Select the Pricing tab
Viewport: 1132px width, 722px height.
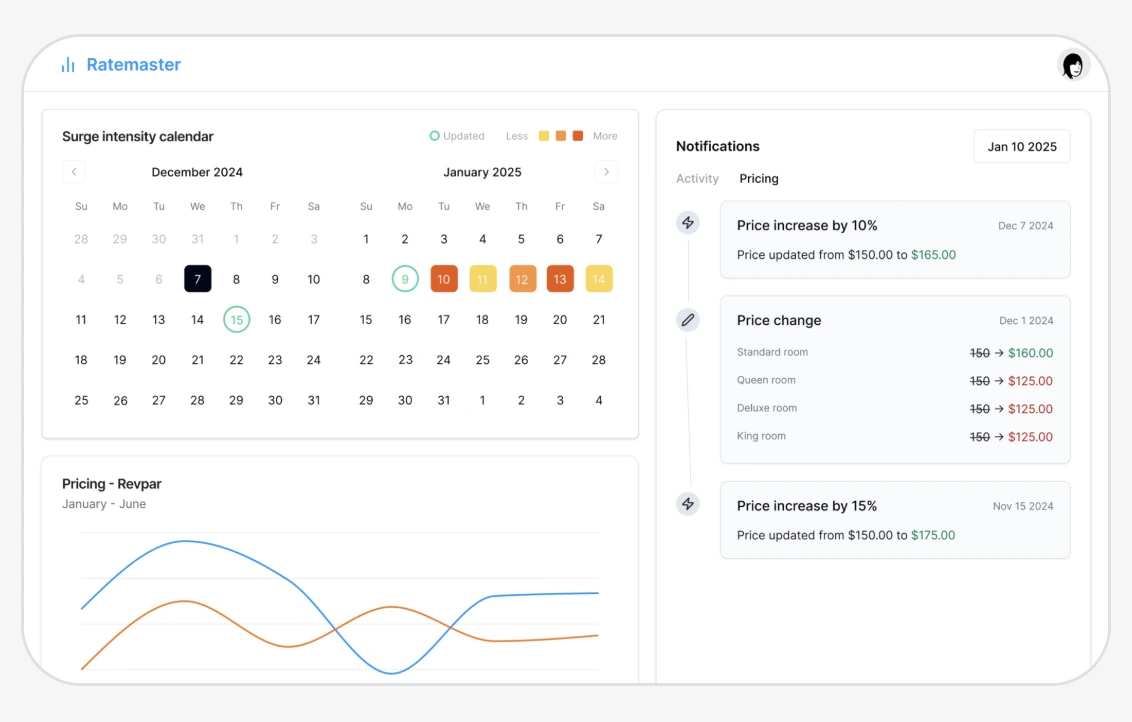[x=759, y=178]
